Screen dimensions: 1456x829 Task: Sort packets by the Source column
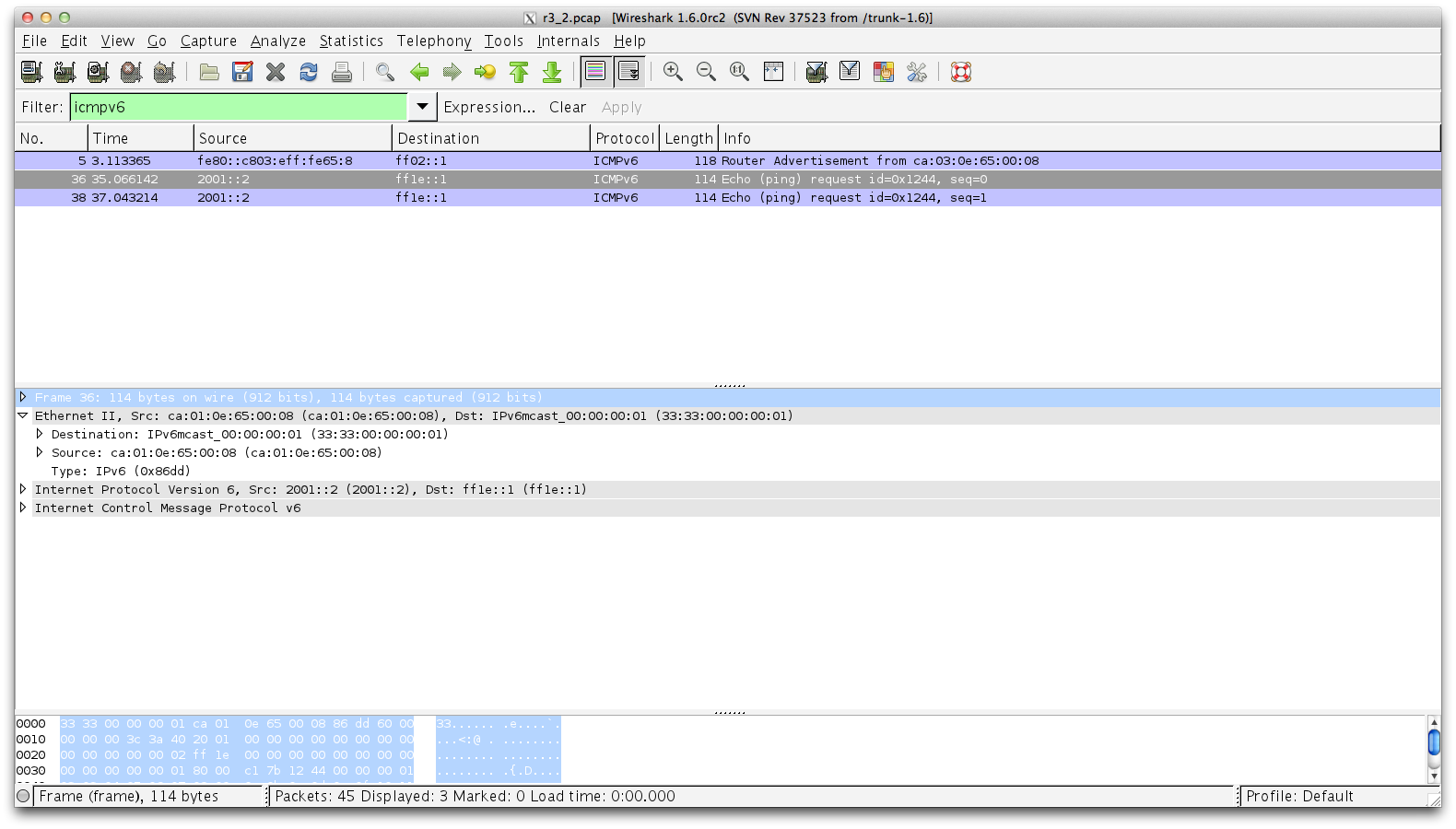(x=293, y=138)
